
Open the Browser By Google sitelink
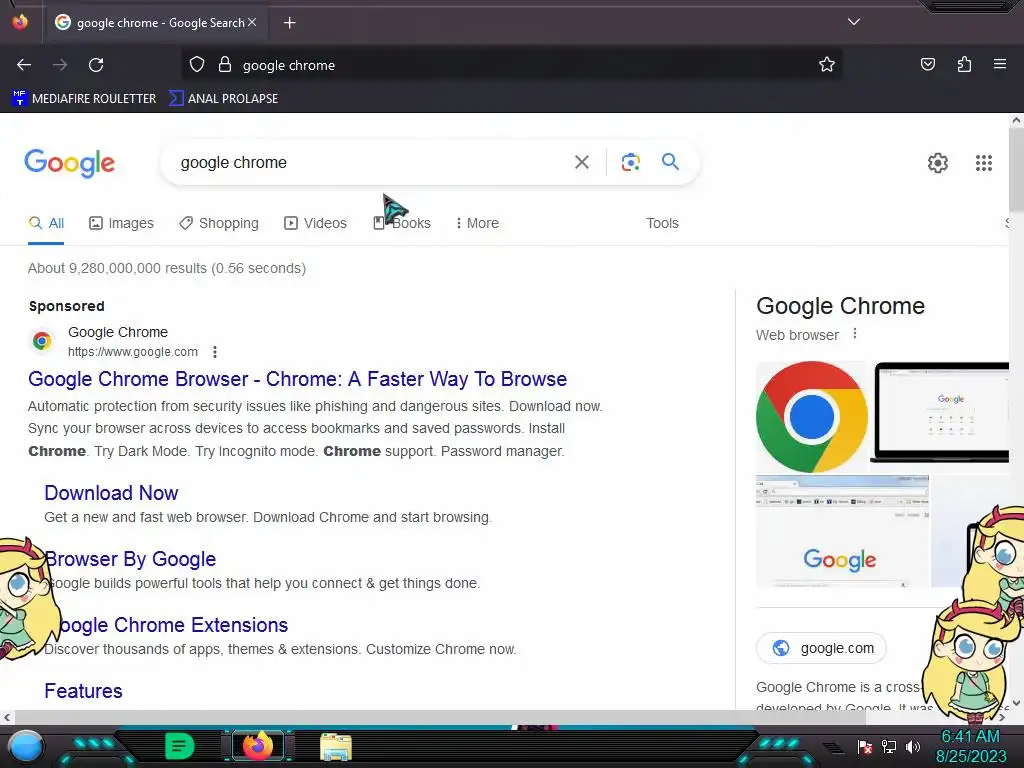pos(130,559)
